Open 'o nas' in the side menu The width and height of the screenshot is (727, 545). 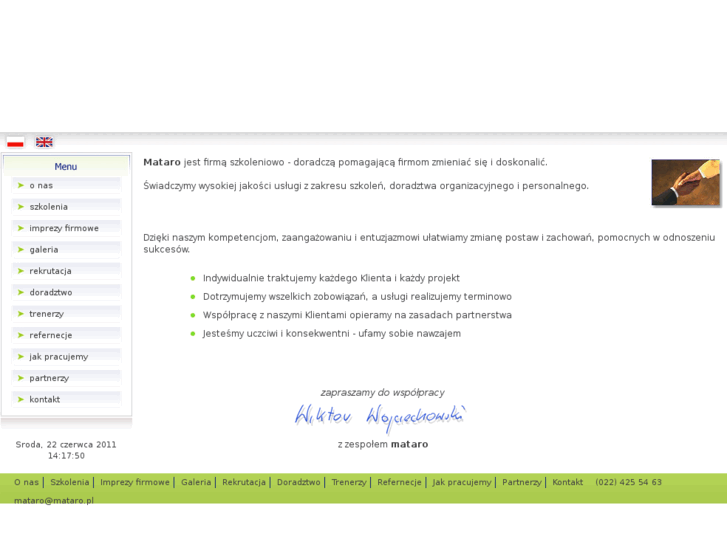point(66,185)
